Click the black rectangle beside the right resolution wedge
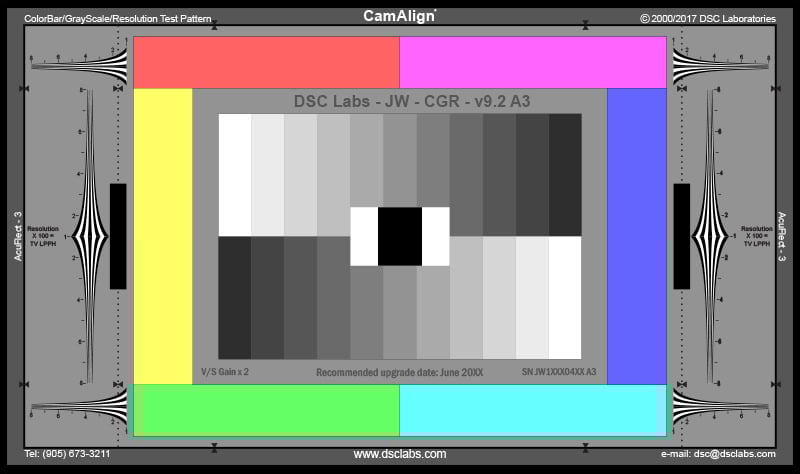Screen dimensions: 800x474 (x=682, y=236)
